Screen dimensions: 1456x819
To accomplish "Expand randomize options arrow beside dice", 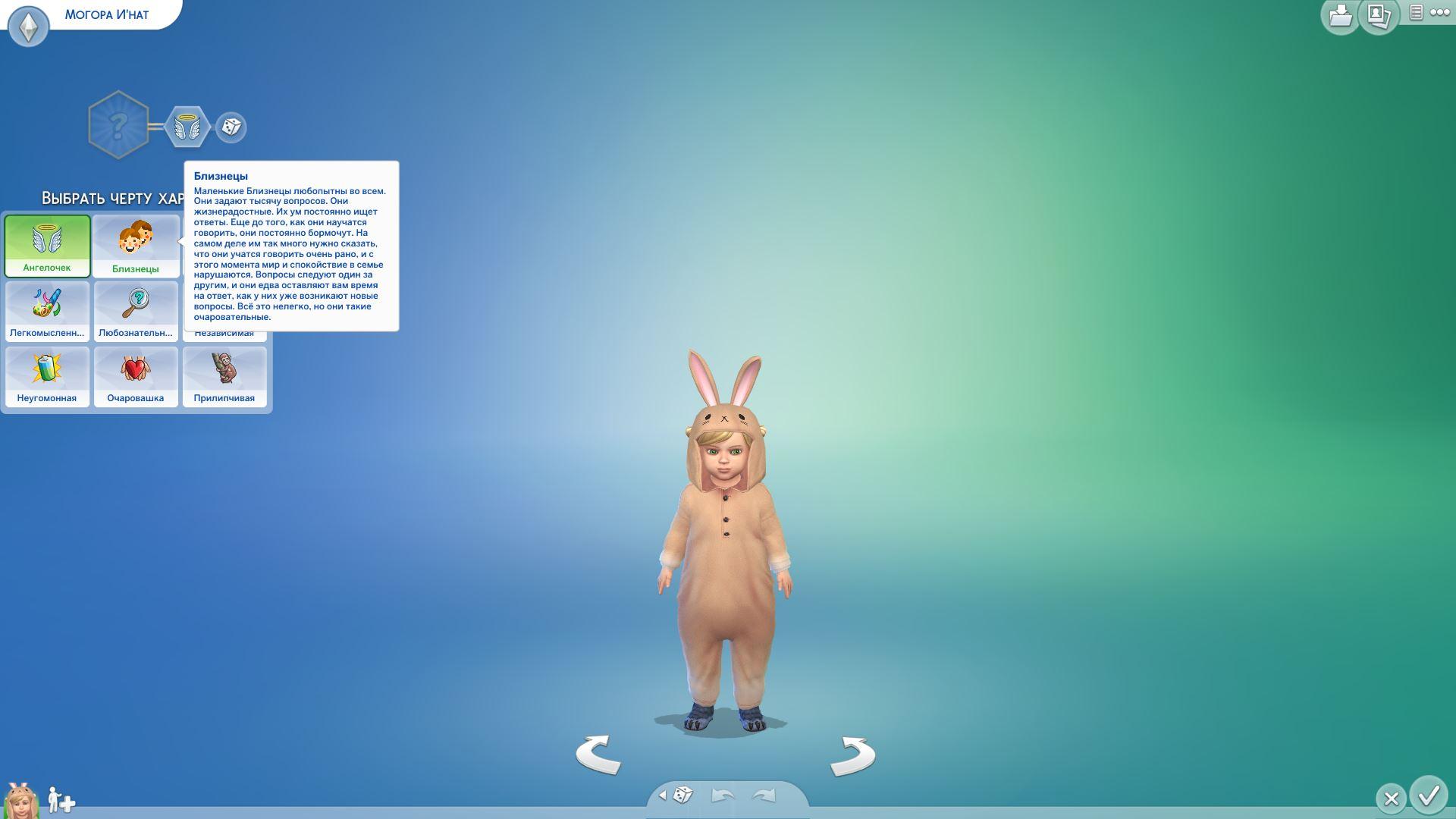I will (662, 795).
